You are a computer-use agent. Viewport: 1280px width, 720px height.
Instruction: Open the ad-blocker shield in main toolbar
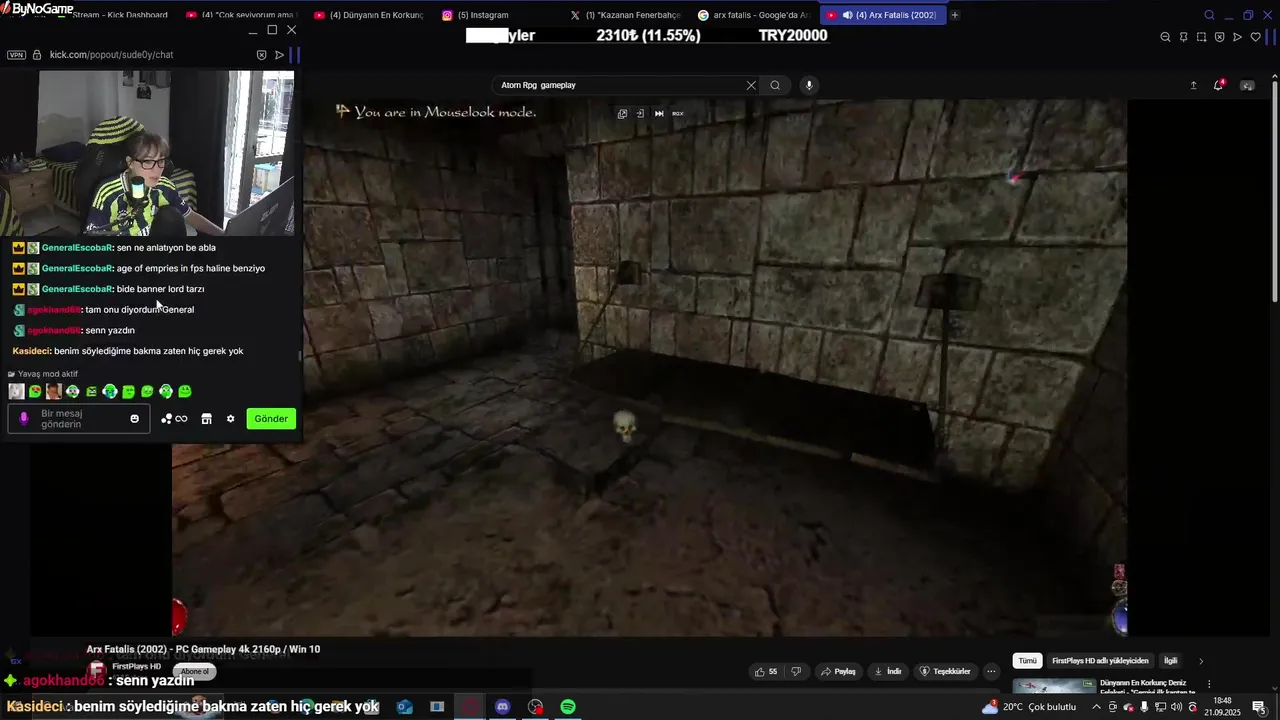point(1219,37)
